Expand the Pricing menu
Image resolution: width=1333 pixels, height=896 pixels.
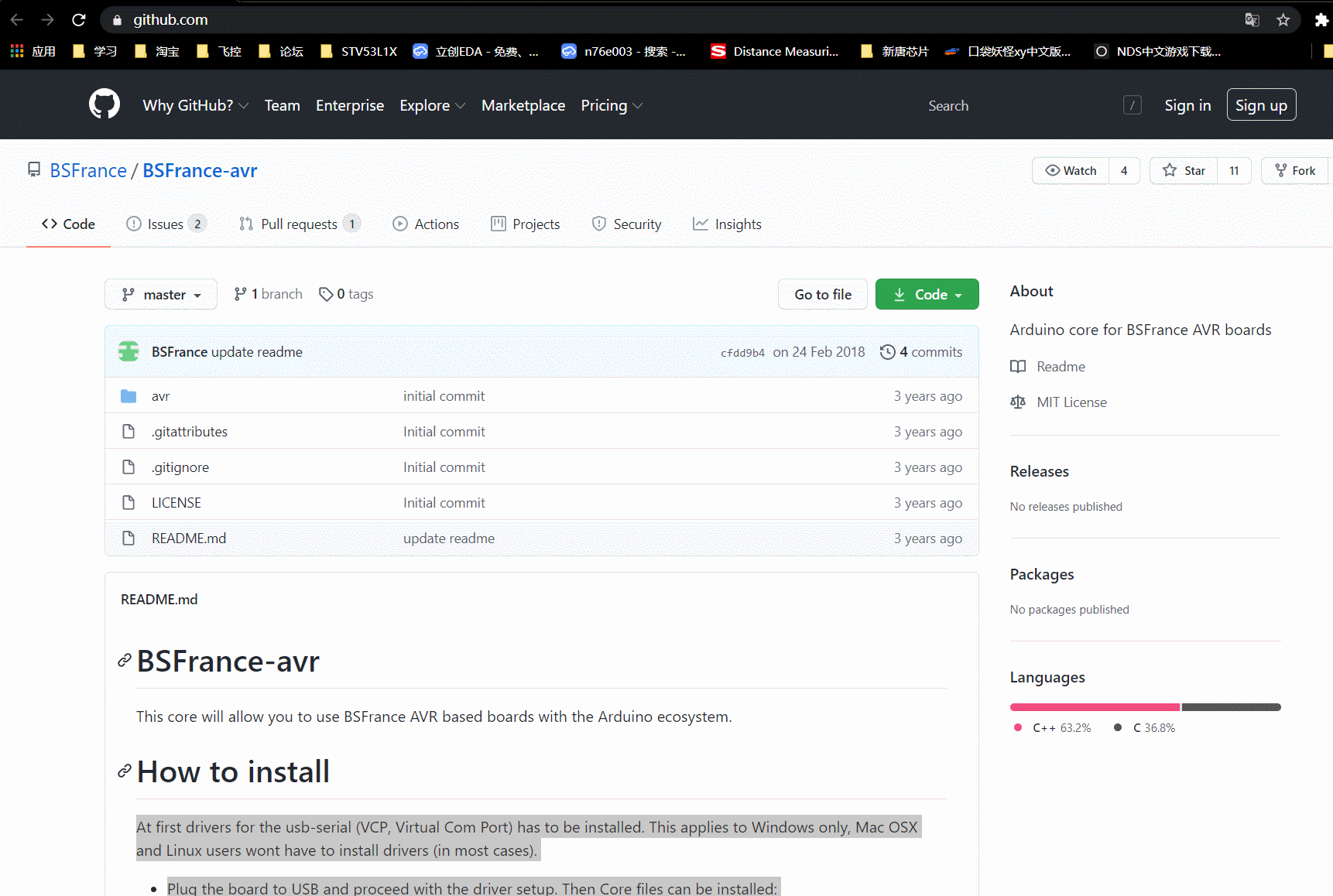tap(612, 105)
